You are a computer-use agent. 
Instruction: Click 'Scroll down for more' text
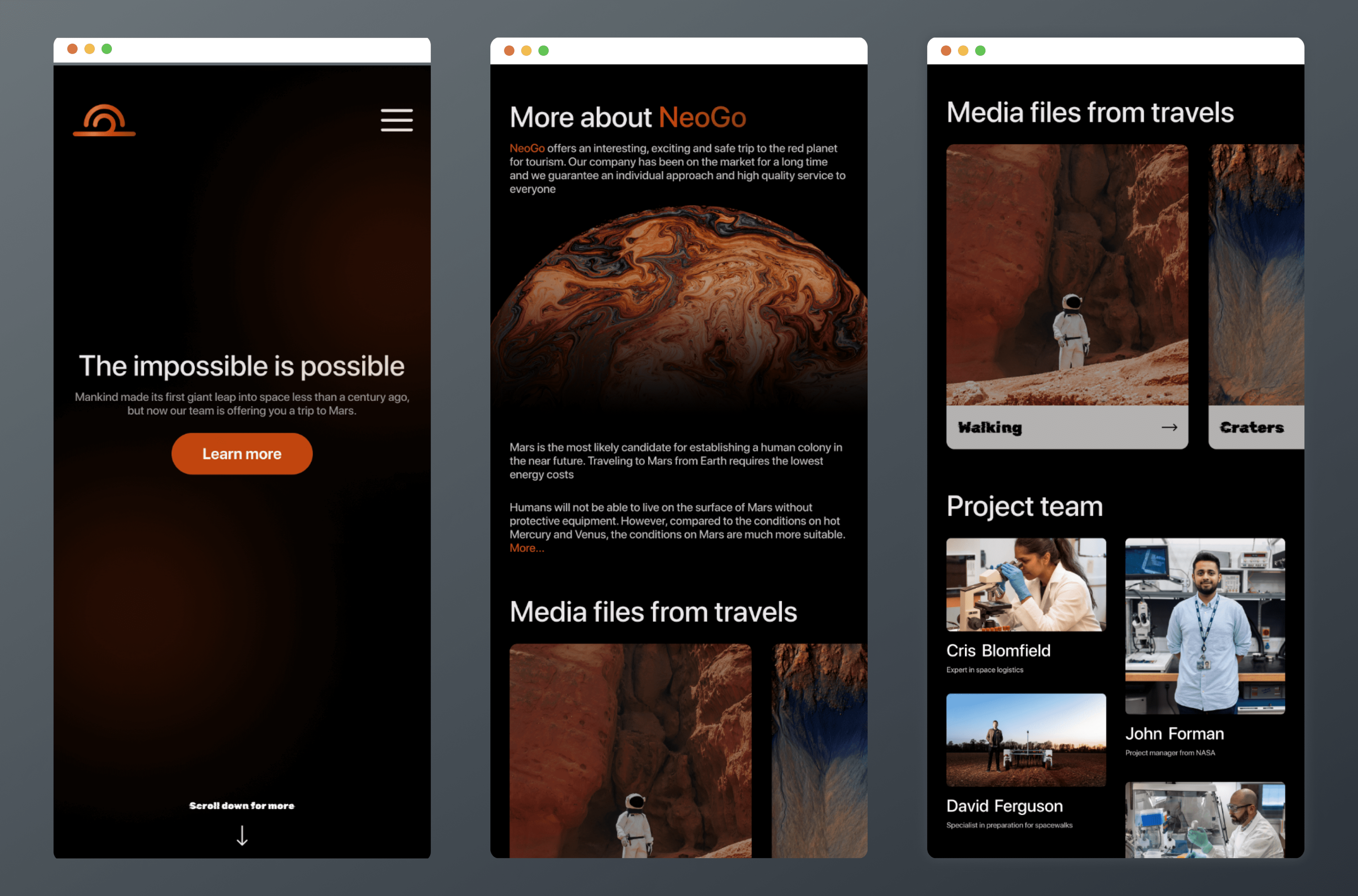point(242,806)
